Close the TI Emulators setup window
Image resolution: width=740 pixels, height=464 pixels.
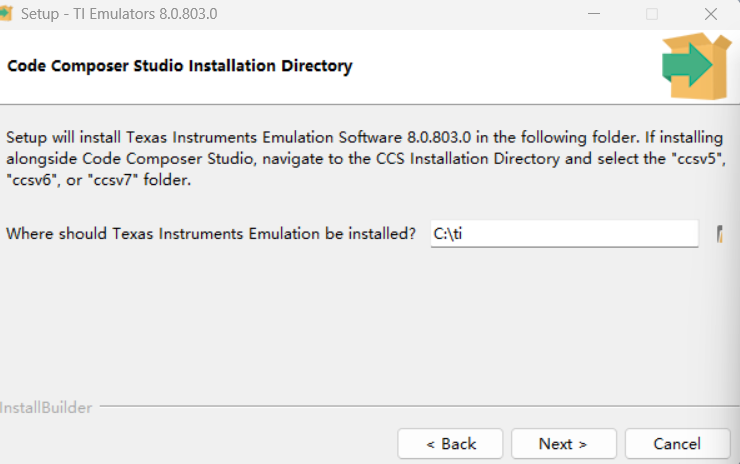tap(711, 14)
